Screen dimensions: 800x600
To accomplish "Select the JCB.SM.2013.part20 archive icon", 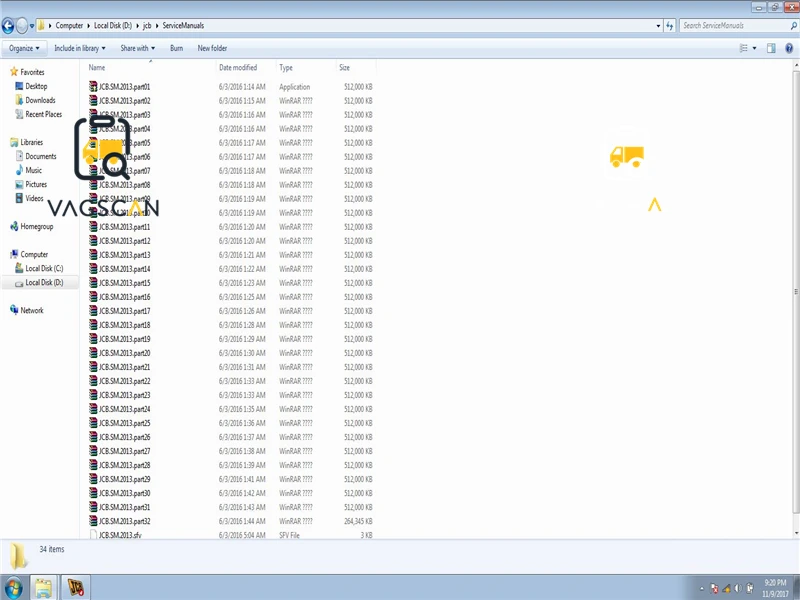I will point(93,353).
